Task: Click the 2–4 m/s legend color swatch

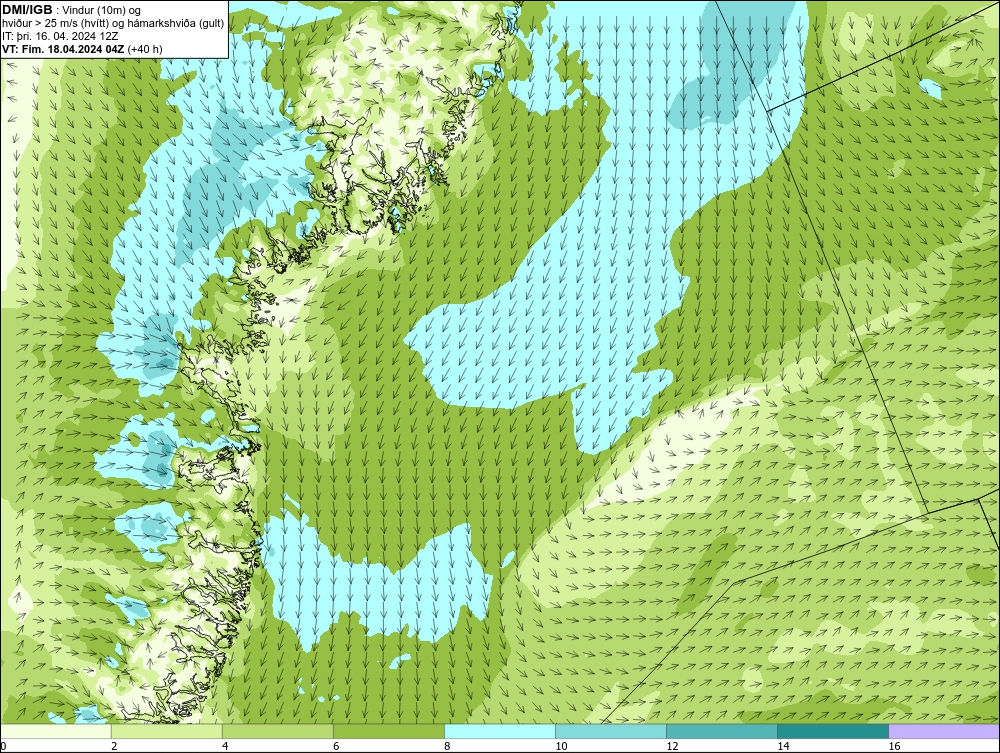Action: [167, 731]
